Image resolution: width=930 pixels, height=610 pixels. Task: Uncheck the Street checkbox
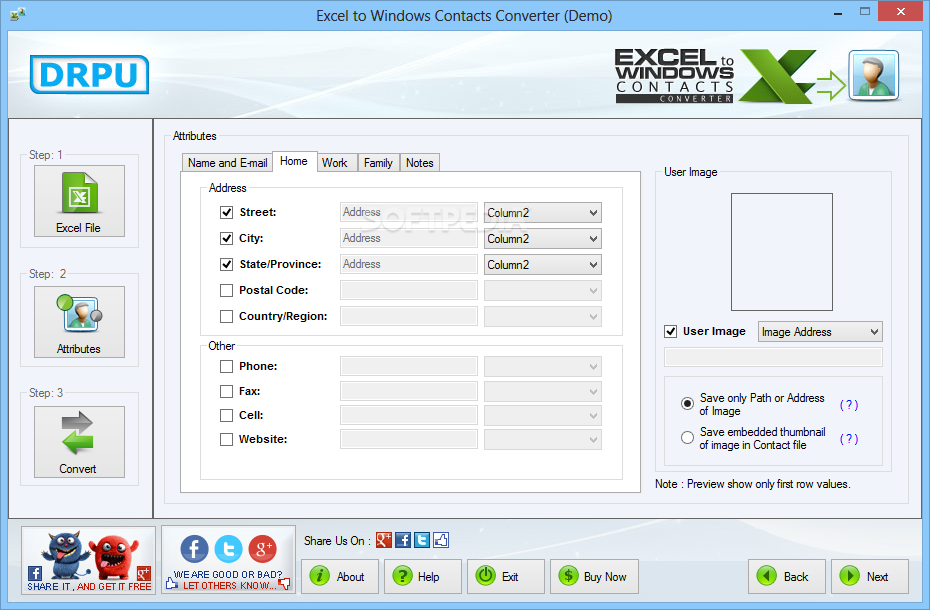(227, 212)
